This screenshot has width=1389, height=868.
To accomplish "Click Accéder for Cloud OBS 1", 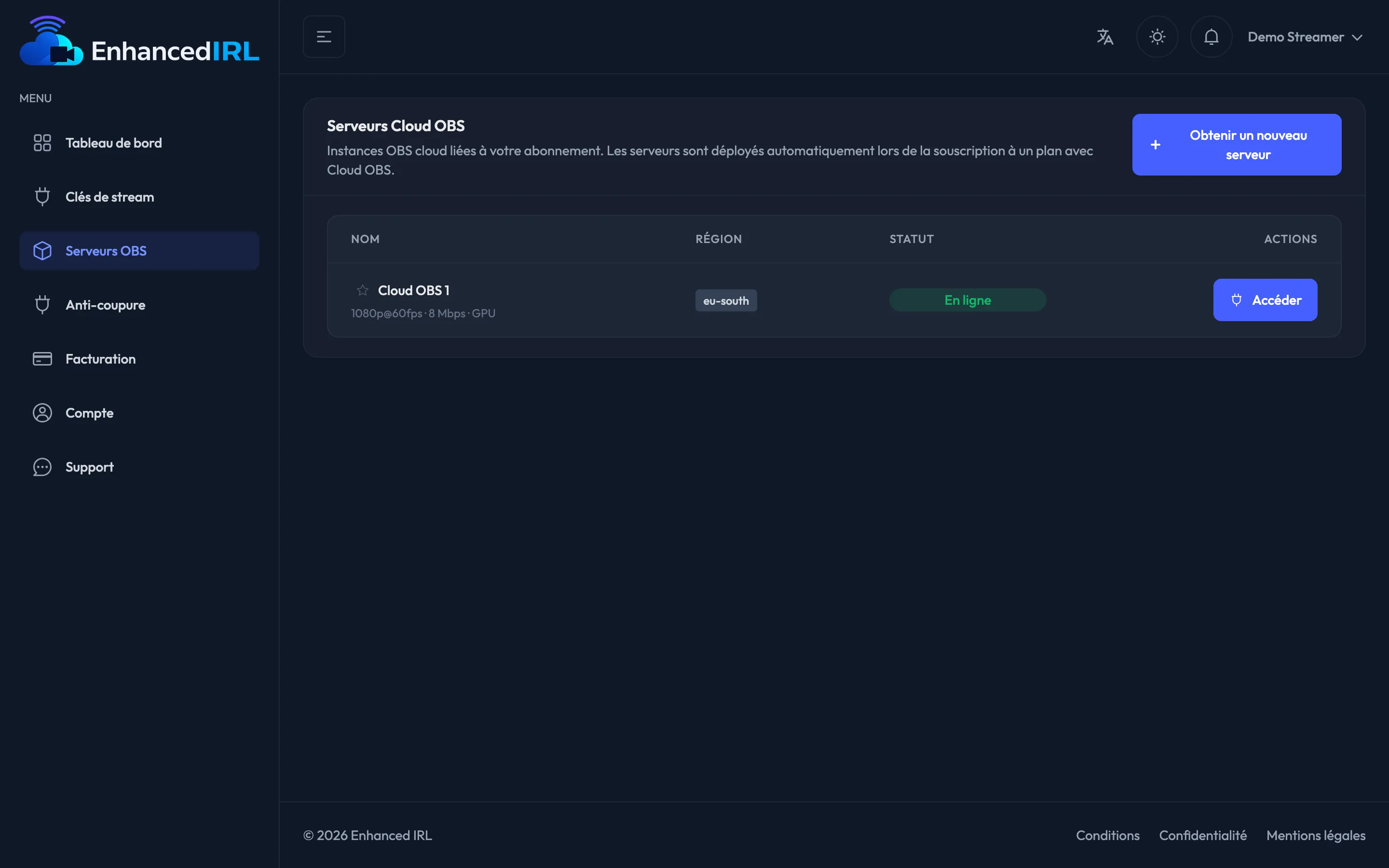I will point(1265,300).
